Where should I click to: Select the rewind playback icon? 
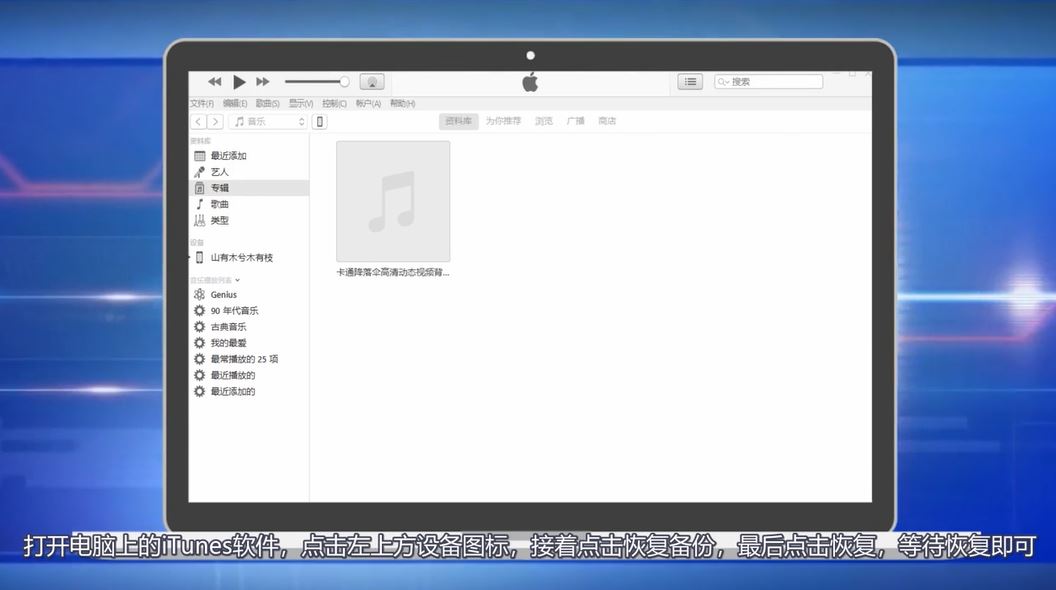tap(214, 81)
